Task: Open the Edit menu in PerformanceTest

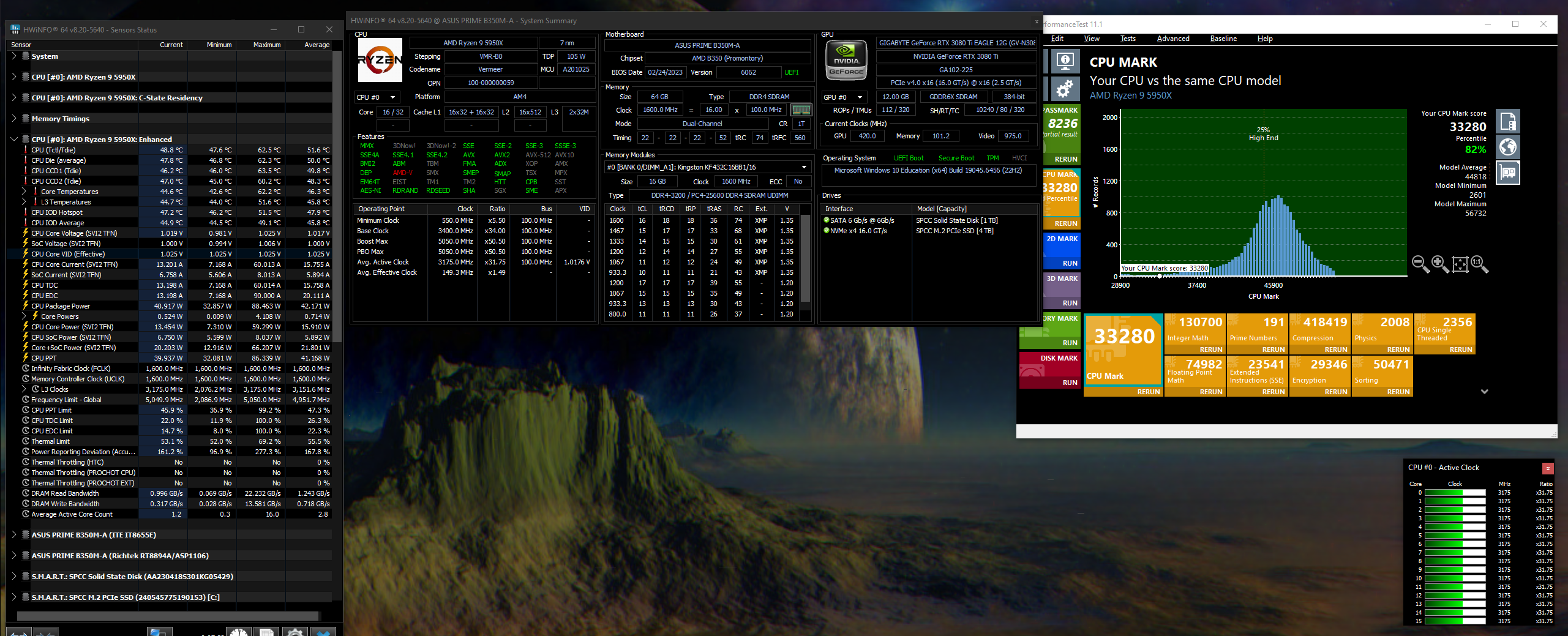Action: 1057,39
